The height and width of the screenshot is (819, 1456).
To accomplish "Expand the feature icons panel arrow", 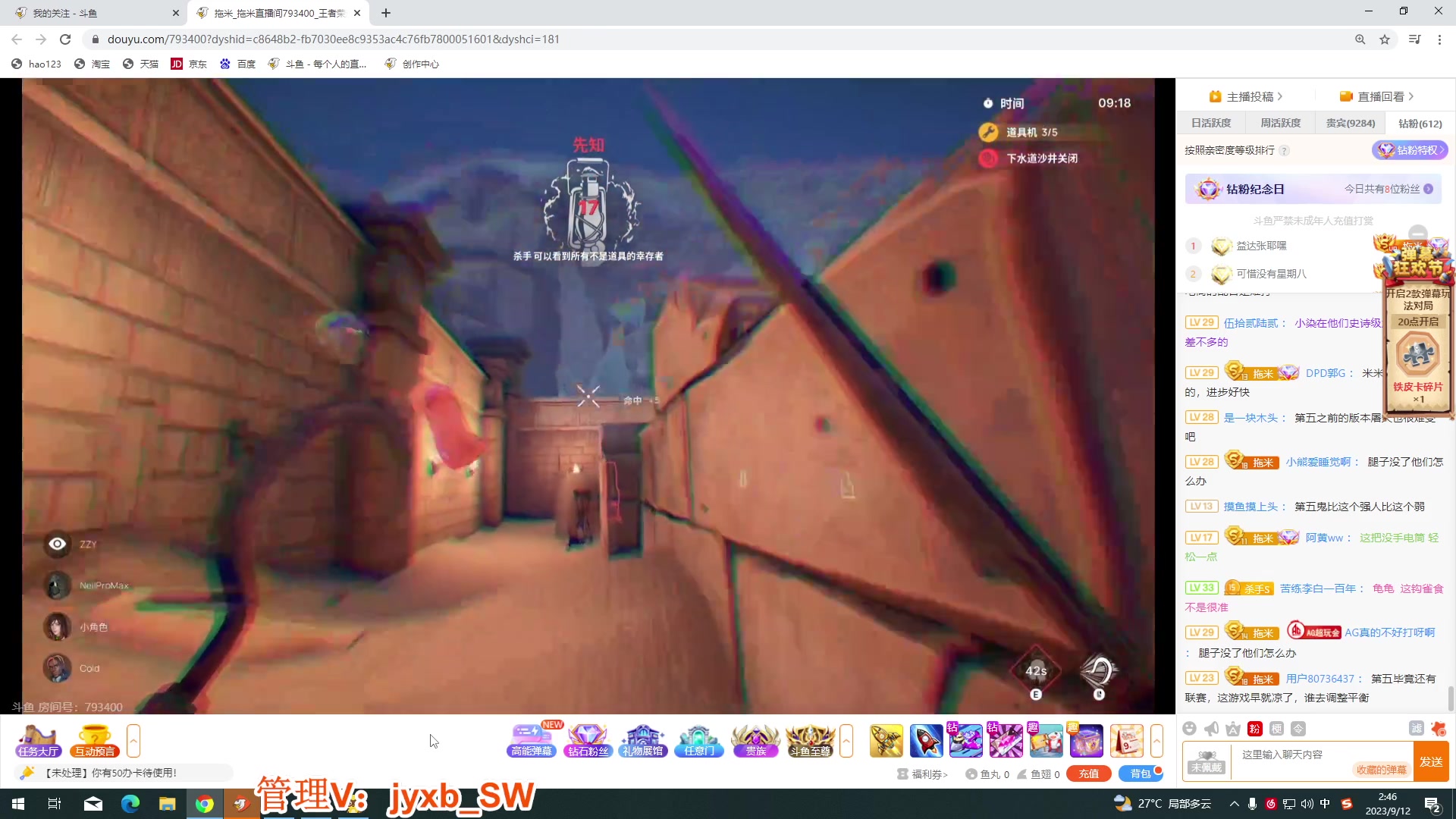I will (846, 741).
